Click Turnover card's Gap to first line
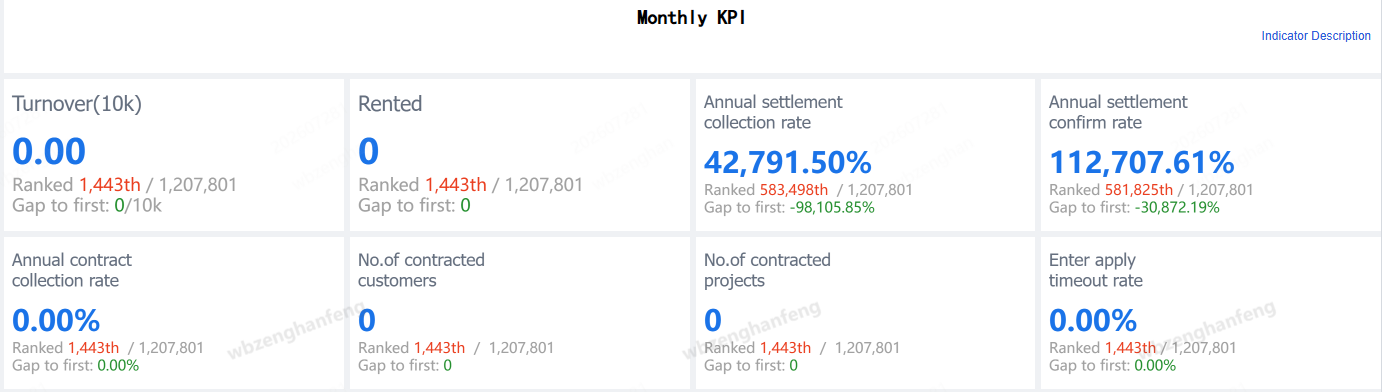 point(87,206)
